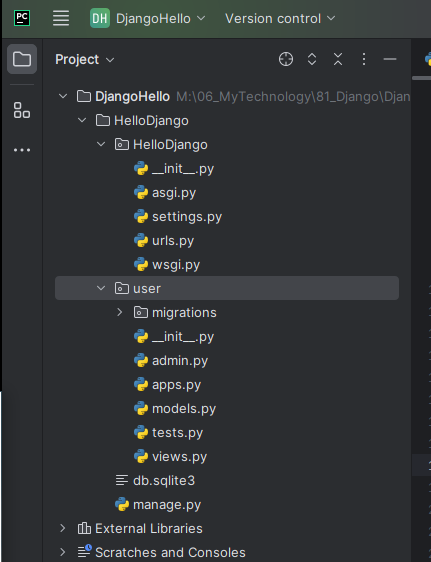
Task: Collapse the user folder
Action: coord(101,288)
